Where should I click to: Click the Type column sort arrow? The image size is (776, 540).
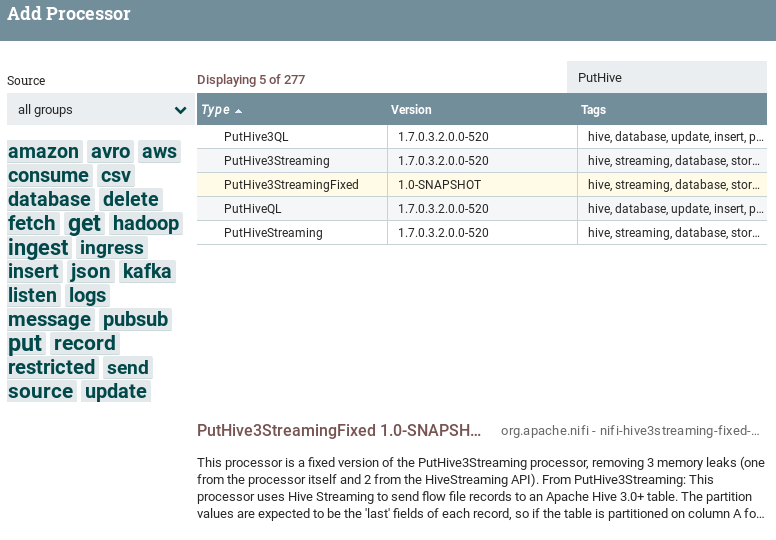[239, 111]
